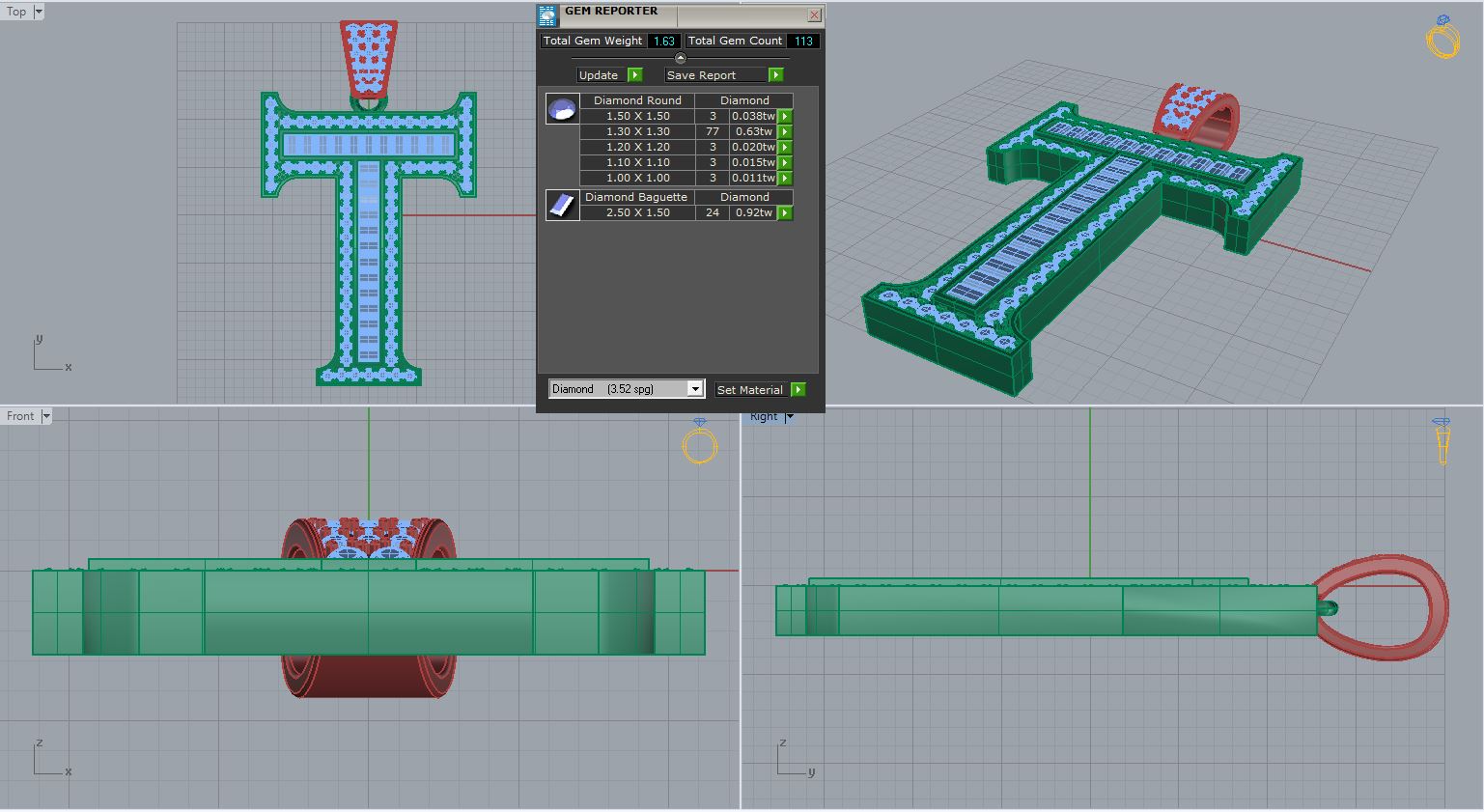Select the Diamond Round gem shape icon

tap(562, 109)
